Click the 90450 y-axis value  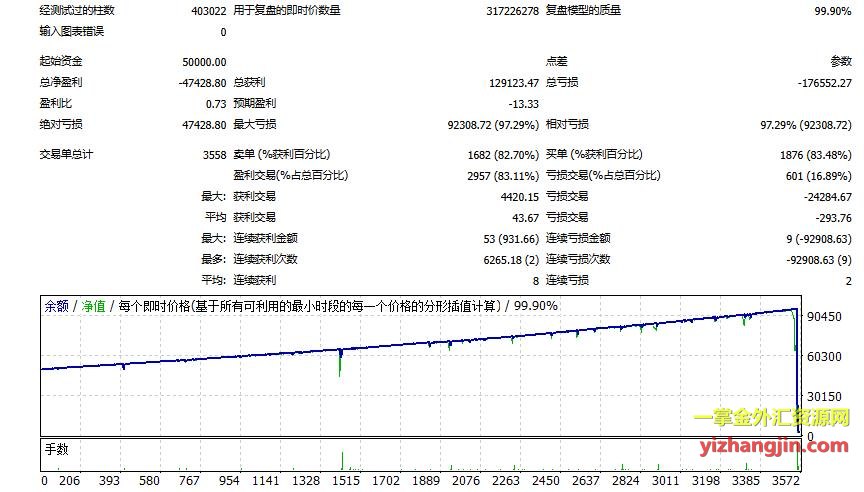[x=827, y=315]
